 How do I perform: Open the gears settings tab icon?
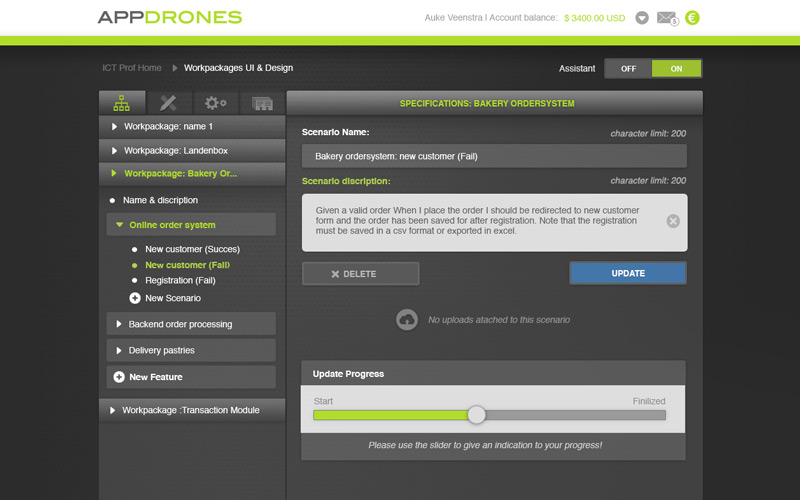215,103
